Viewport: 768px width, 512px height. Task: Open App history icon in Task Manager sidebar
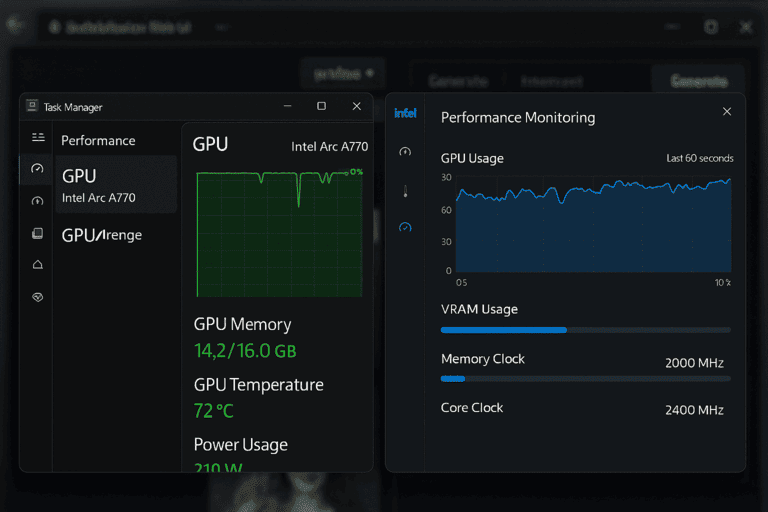coord(37,201)
